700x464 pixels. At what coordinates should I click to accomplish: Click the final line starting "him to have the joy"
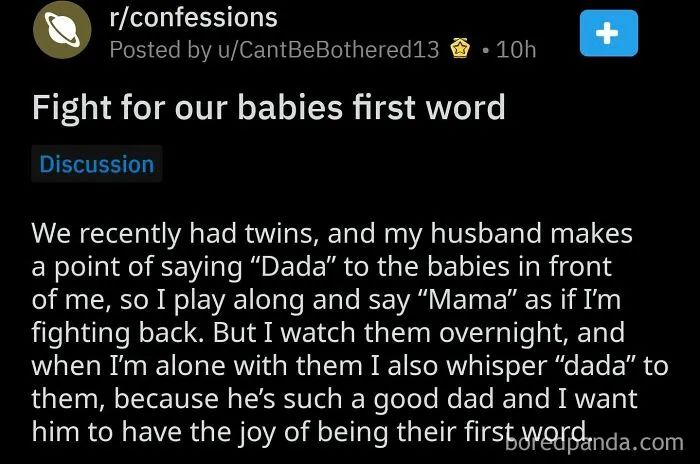click(x=311, y=432)
